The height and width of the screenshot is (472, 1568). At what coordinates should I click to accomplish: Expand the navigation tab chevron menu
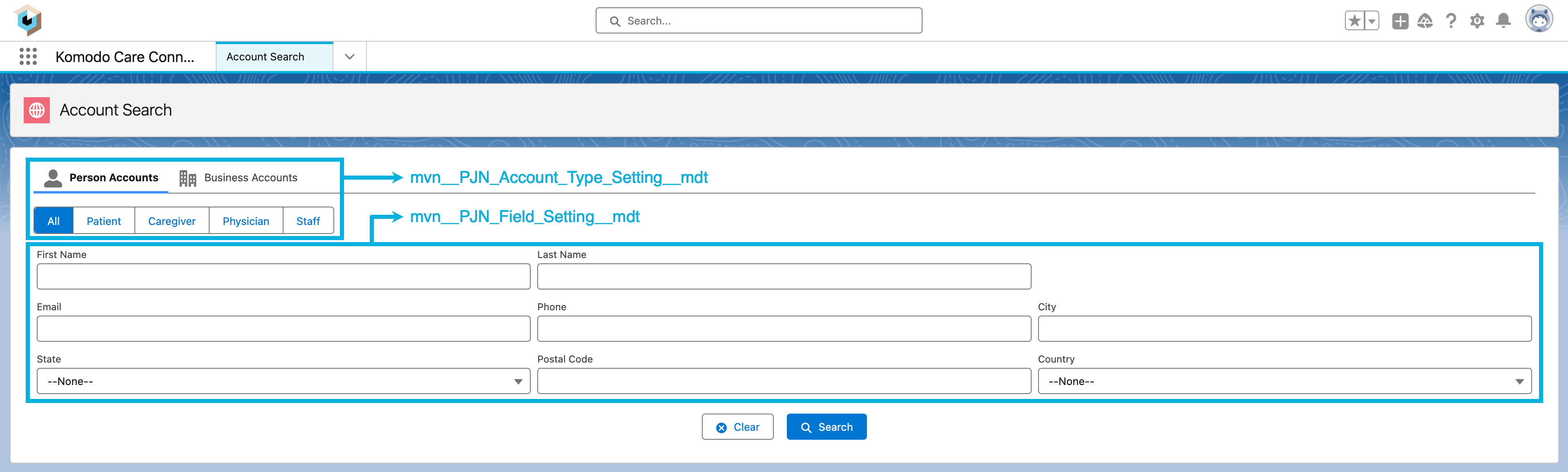349,57
